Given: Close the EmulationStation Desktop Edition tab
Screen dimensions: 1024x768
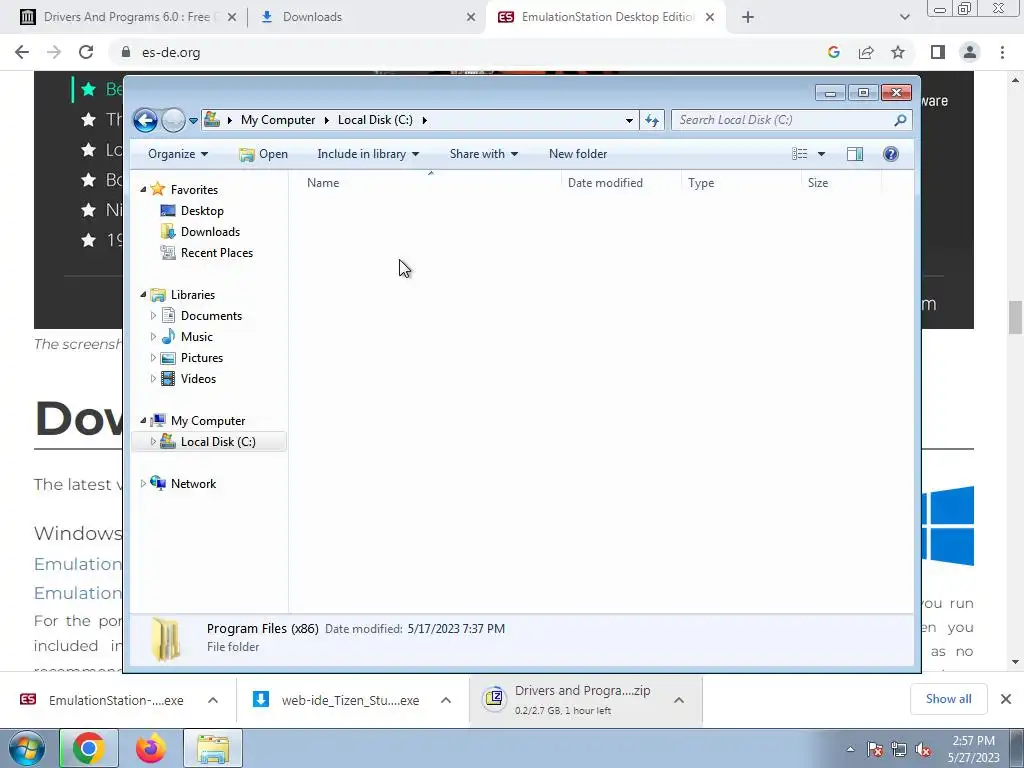Looking at the screenshot, I should click(710, 17).
